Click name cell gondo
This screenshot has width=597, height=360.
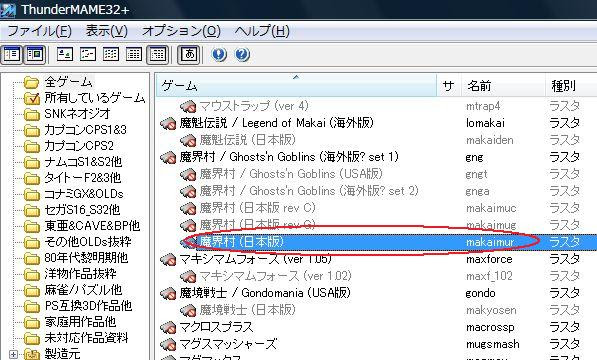[x=480, y=293]
